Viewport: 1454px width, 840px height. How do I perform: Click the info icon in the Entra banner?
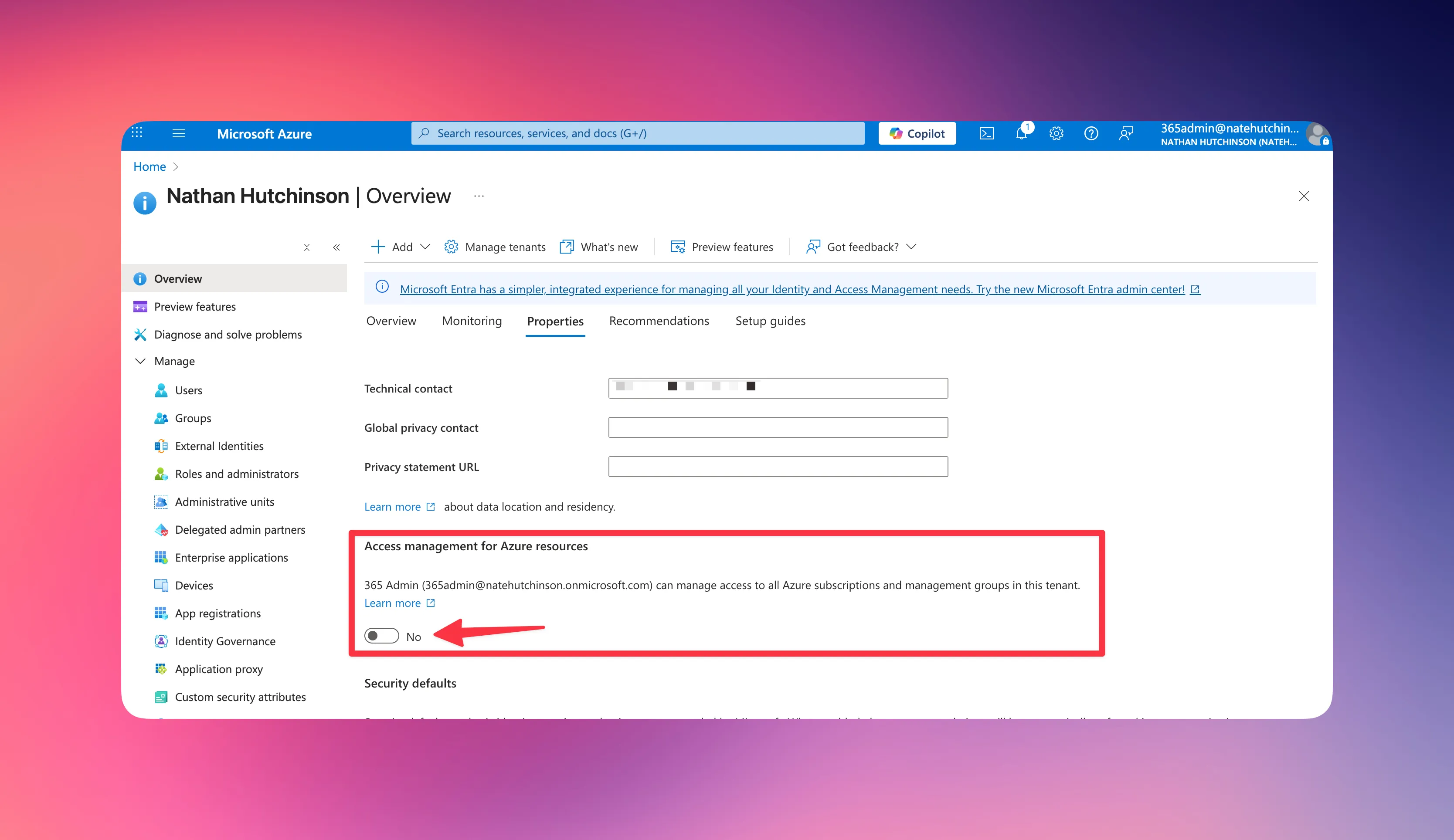[x=382, y=287]
